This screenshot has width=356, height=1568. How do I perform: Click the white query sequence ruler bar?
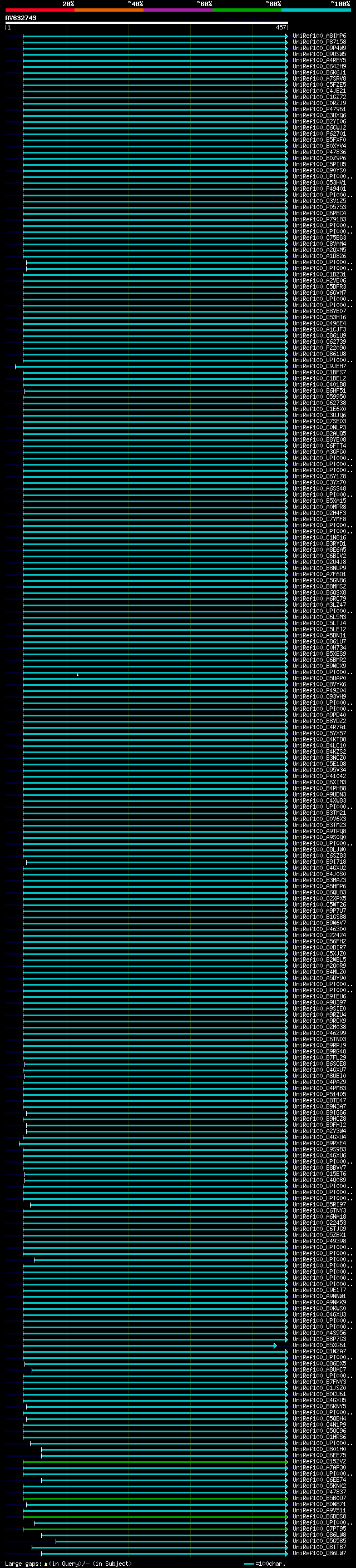147,23
